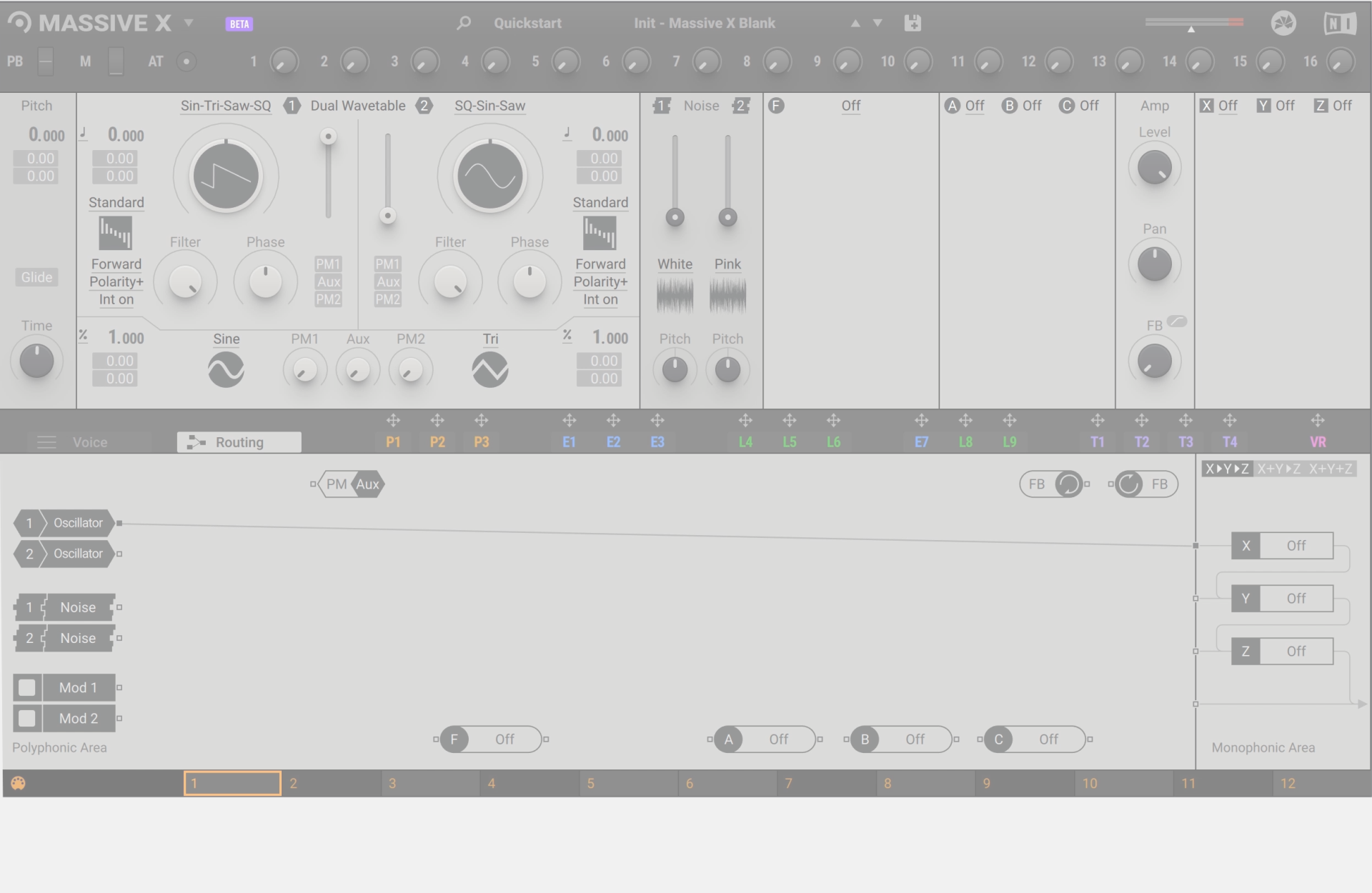Click the P1 modulation drag handle icon
This screenshot has width=1372, height=893.
(393, 420)
